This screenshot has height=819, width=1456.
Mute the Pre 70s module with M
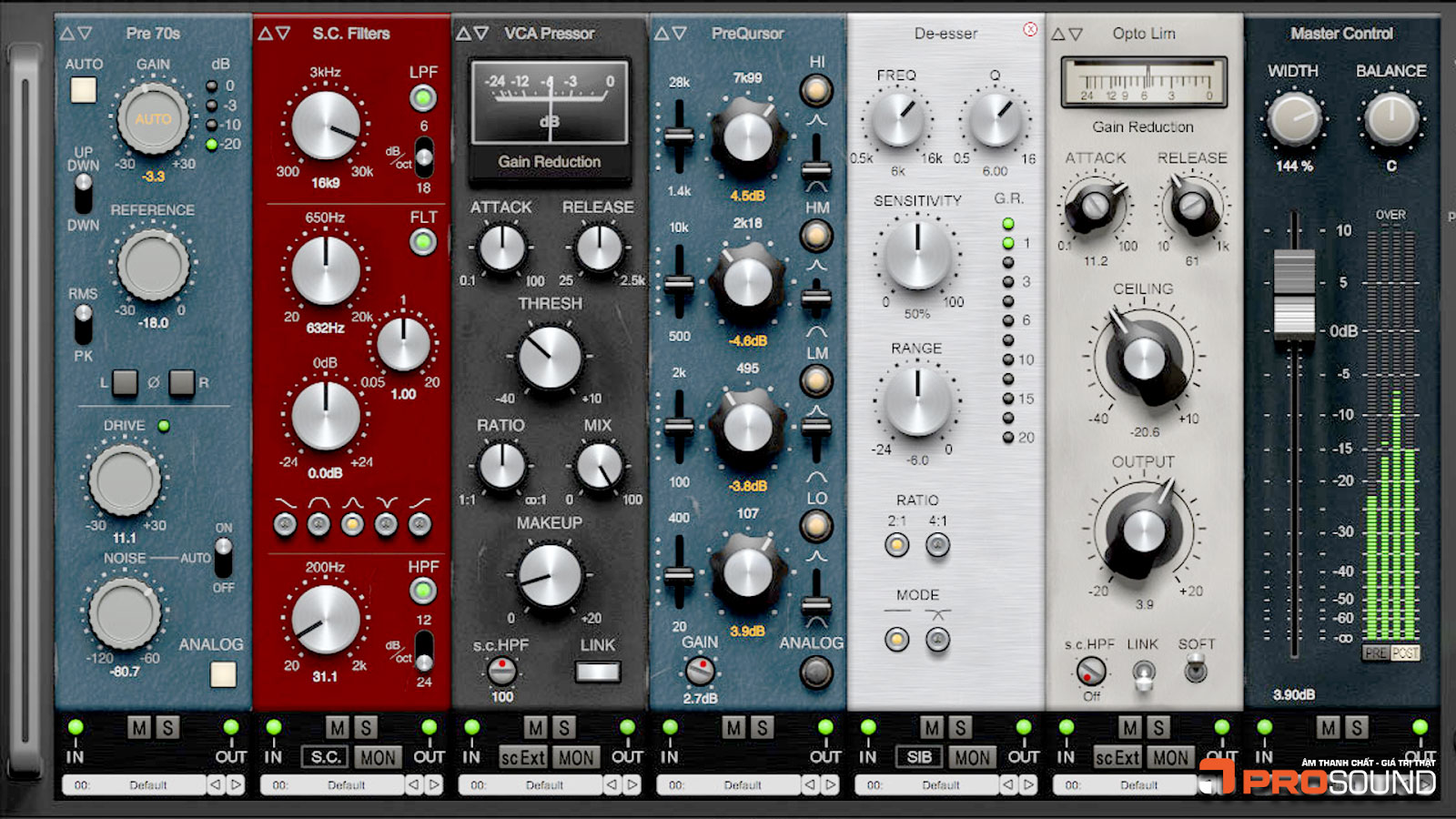coord(138,728)
